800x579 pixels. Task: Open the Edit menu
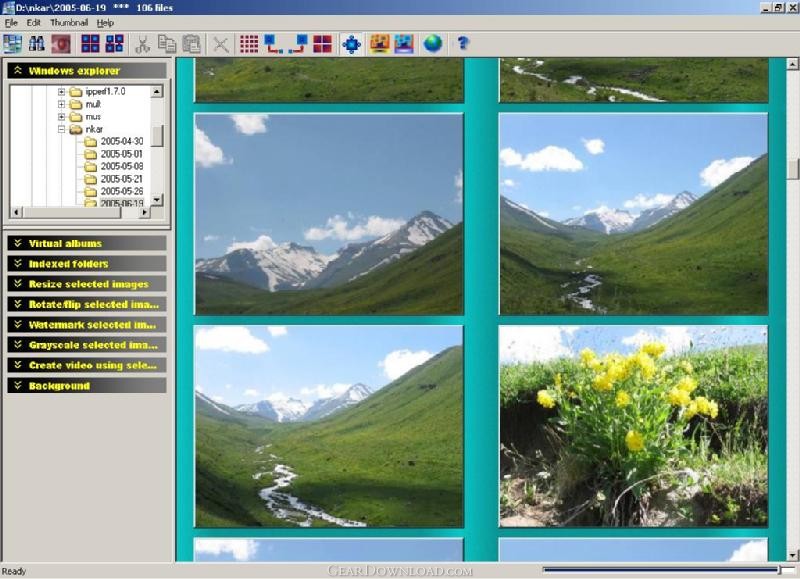point(34,22)
